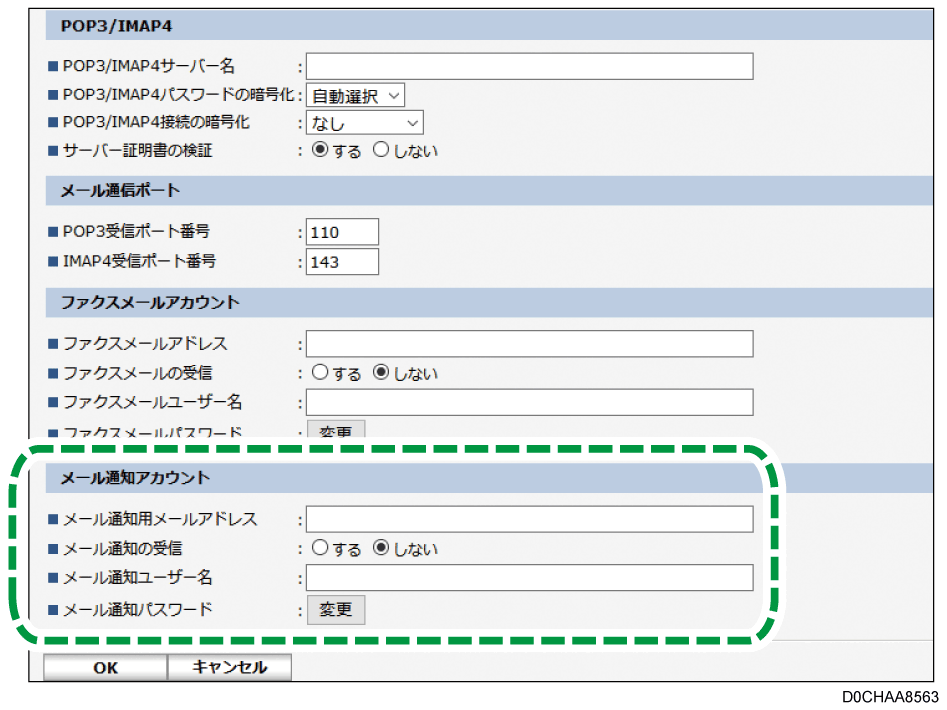The width and height of the screenshot is (947, 710).
Task: Click the メール通知アカウント section header
Action: tap(135, 478)
